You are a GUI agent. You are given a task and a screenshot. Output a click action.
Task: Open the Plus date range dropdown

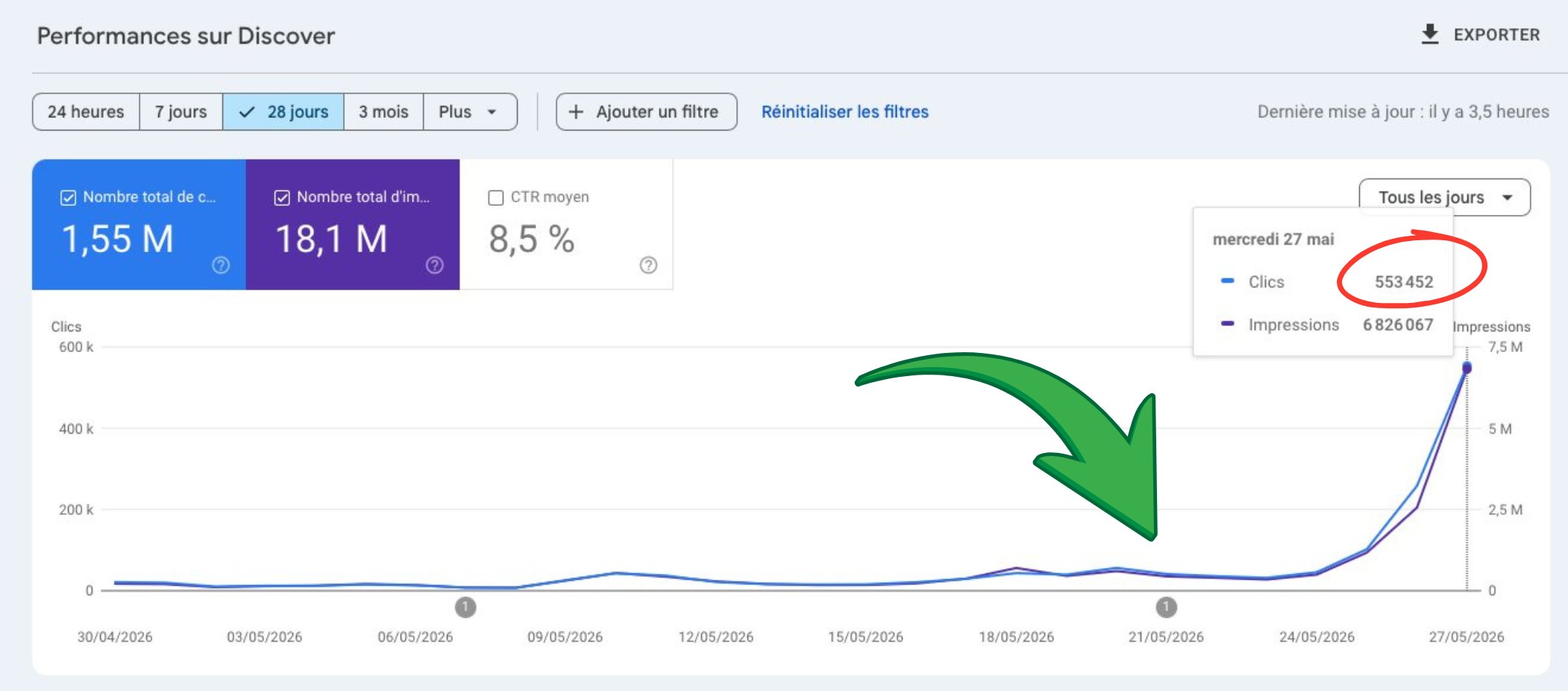pyautogui.click(x=470, y=112)
